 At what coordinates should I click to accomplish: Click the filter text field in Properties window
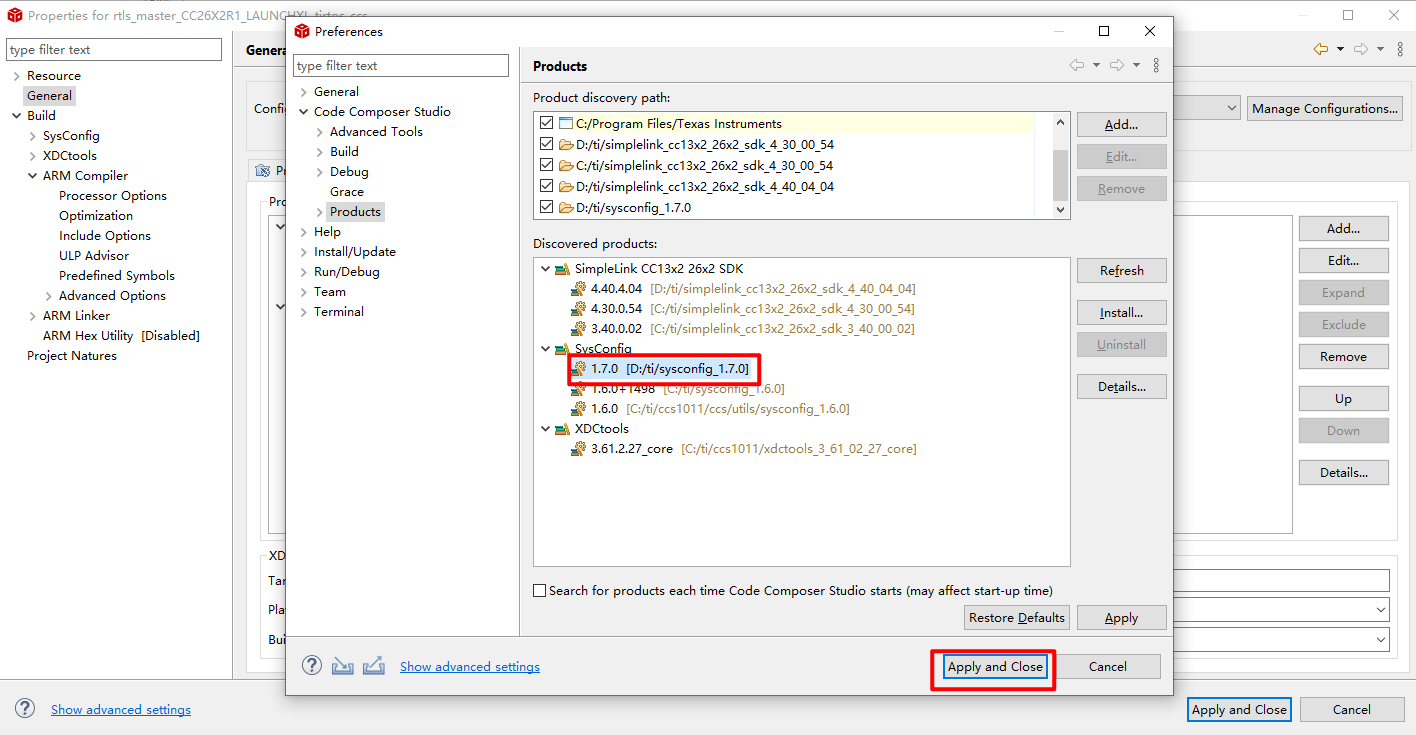(114, 50)
